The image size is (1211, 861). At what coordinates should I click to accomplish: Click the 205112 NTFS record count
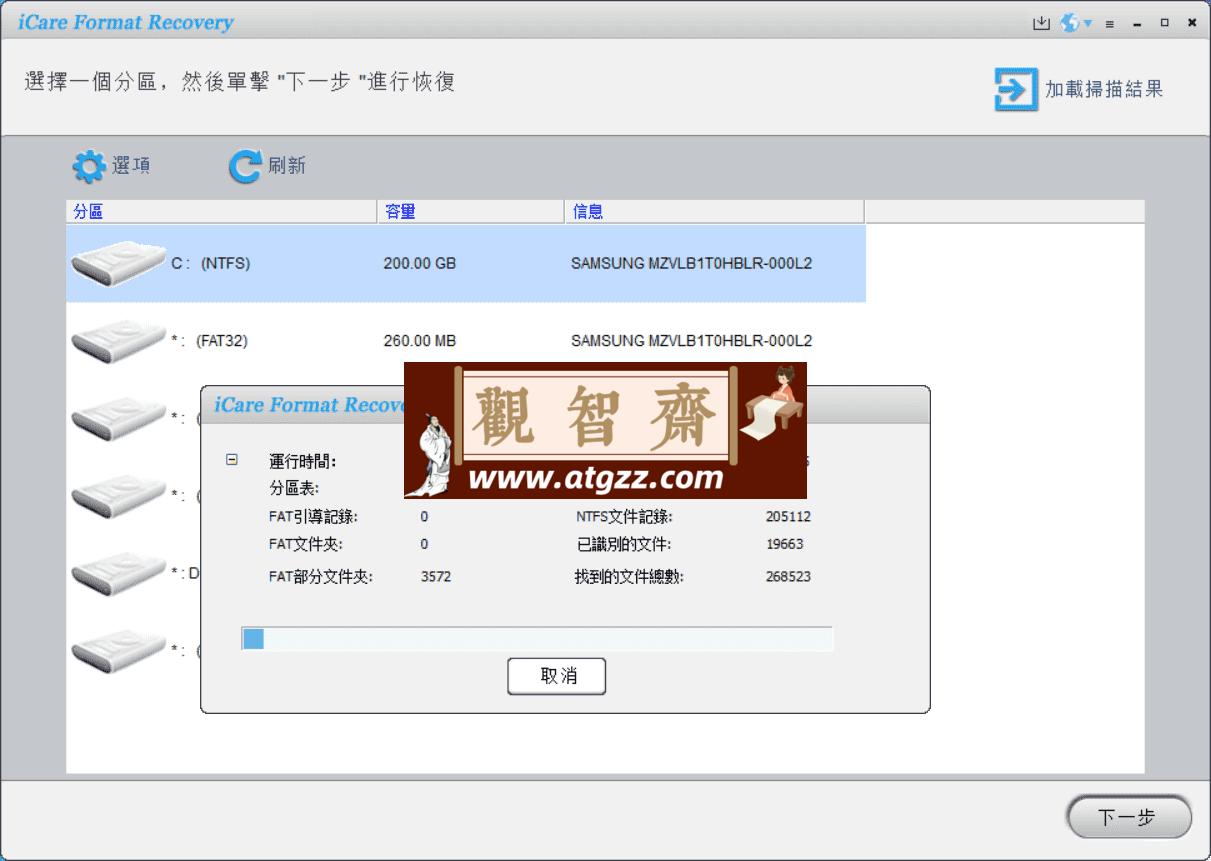[788, 517]
